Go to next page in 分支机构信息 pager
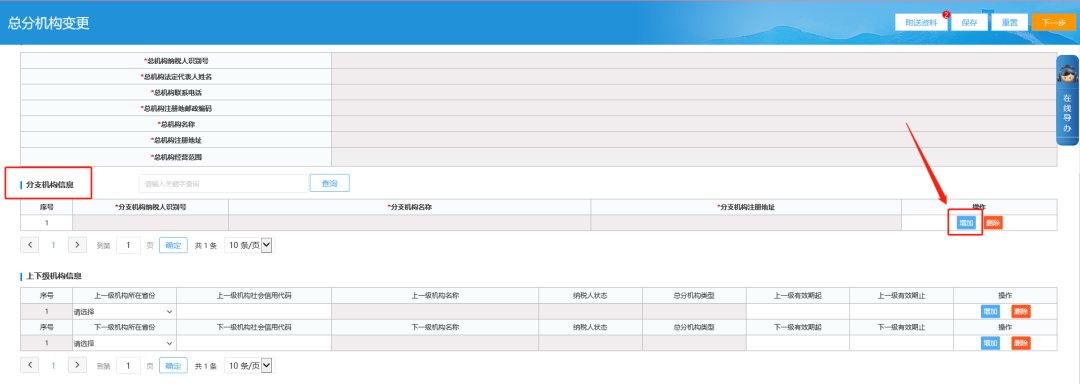The image size is (1080, 384). (x=77, y=244)
